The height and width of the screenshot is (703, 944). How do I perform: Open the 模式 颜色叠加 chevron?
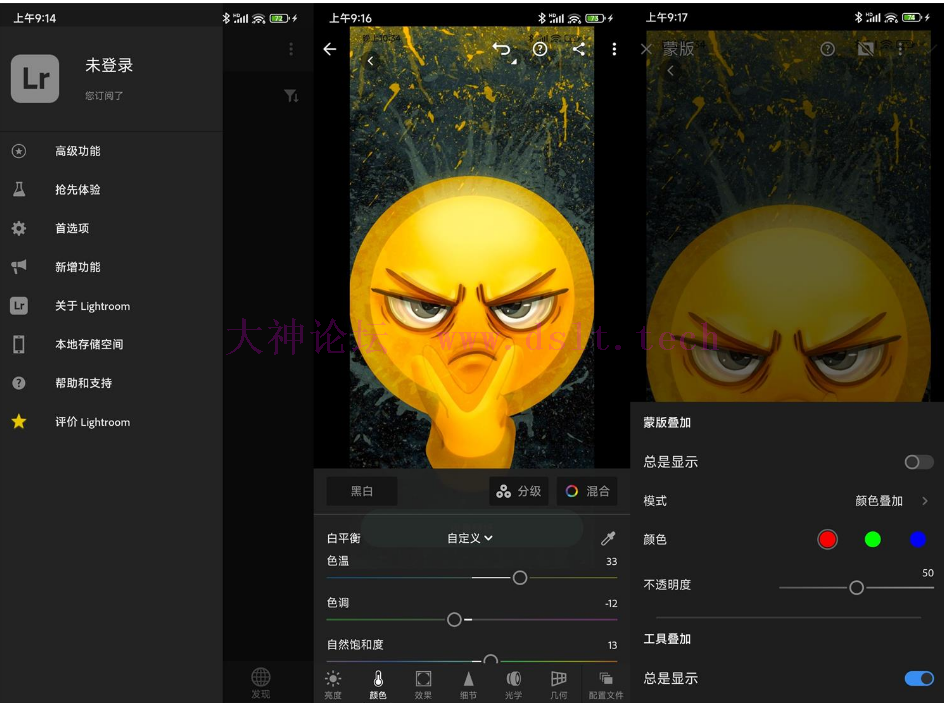[924, 501]
